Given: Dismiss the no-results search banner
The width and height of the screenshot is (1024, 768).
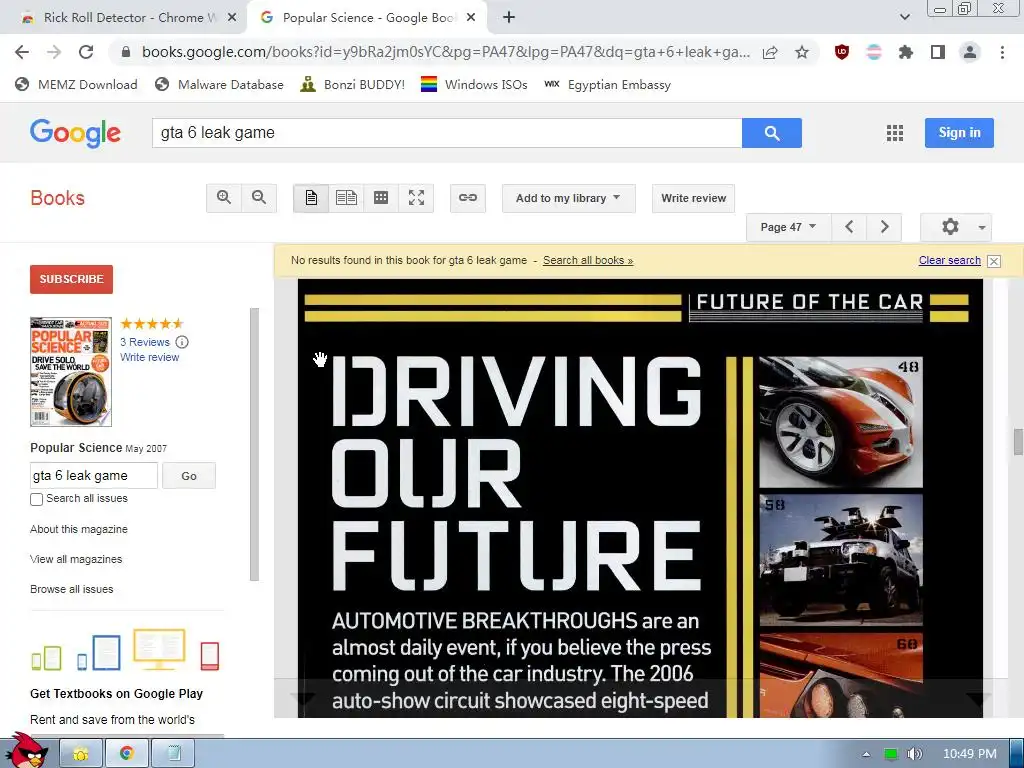Looking at the screenshot, I should (x=994, y=261).
